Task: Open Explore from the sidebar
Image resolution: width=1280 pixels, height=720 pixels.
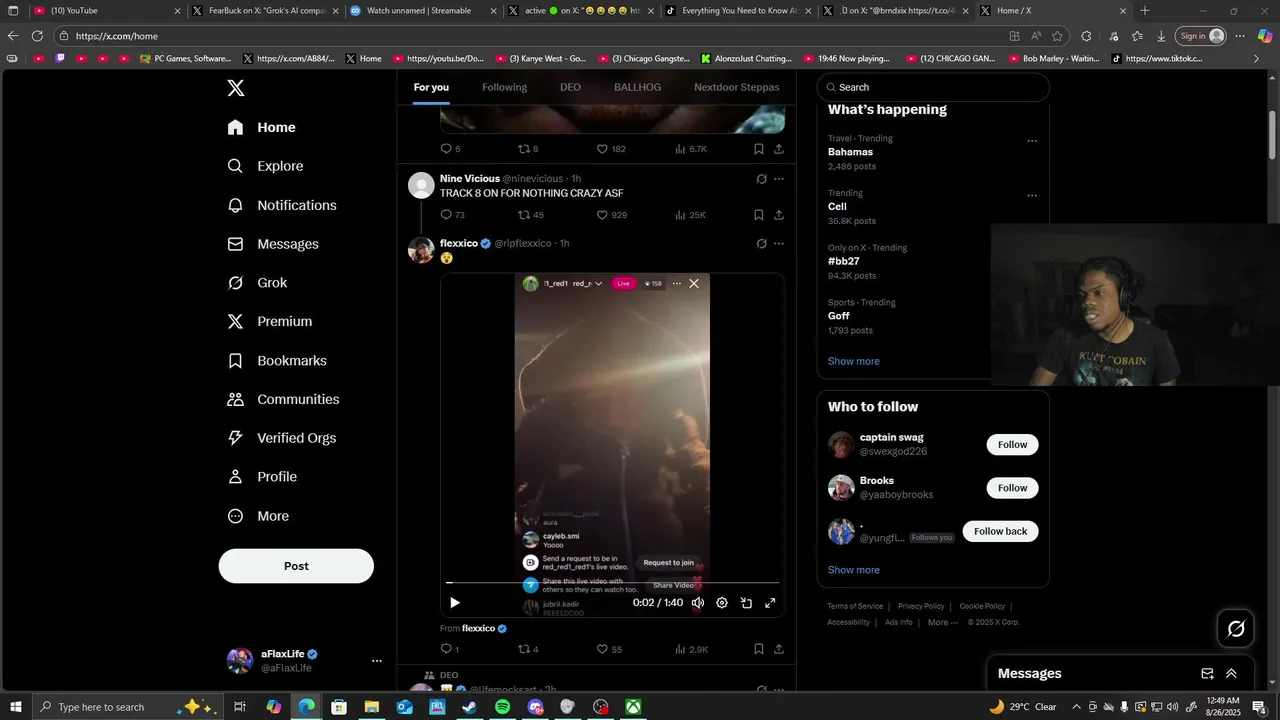Action: [x=266, y=166]
